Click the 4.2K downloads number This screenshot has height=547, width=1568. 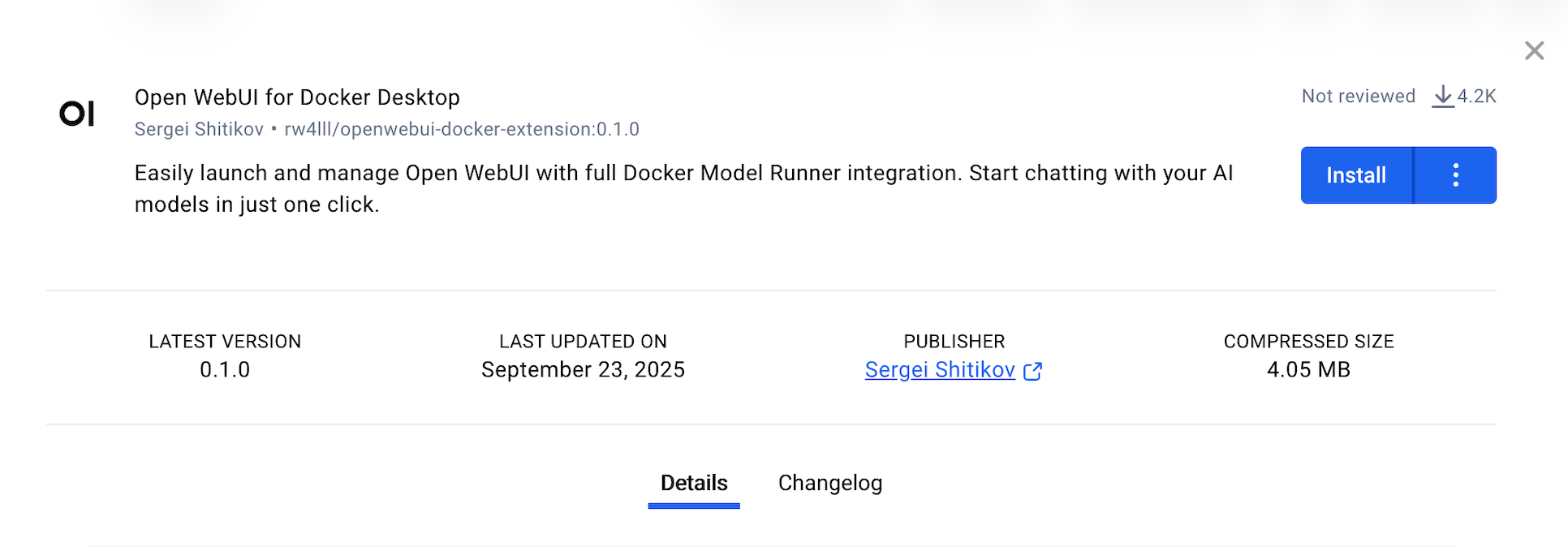[1476, 97]
